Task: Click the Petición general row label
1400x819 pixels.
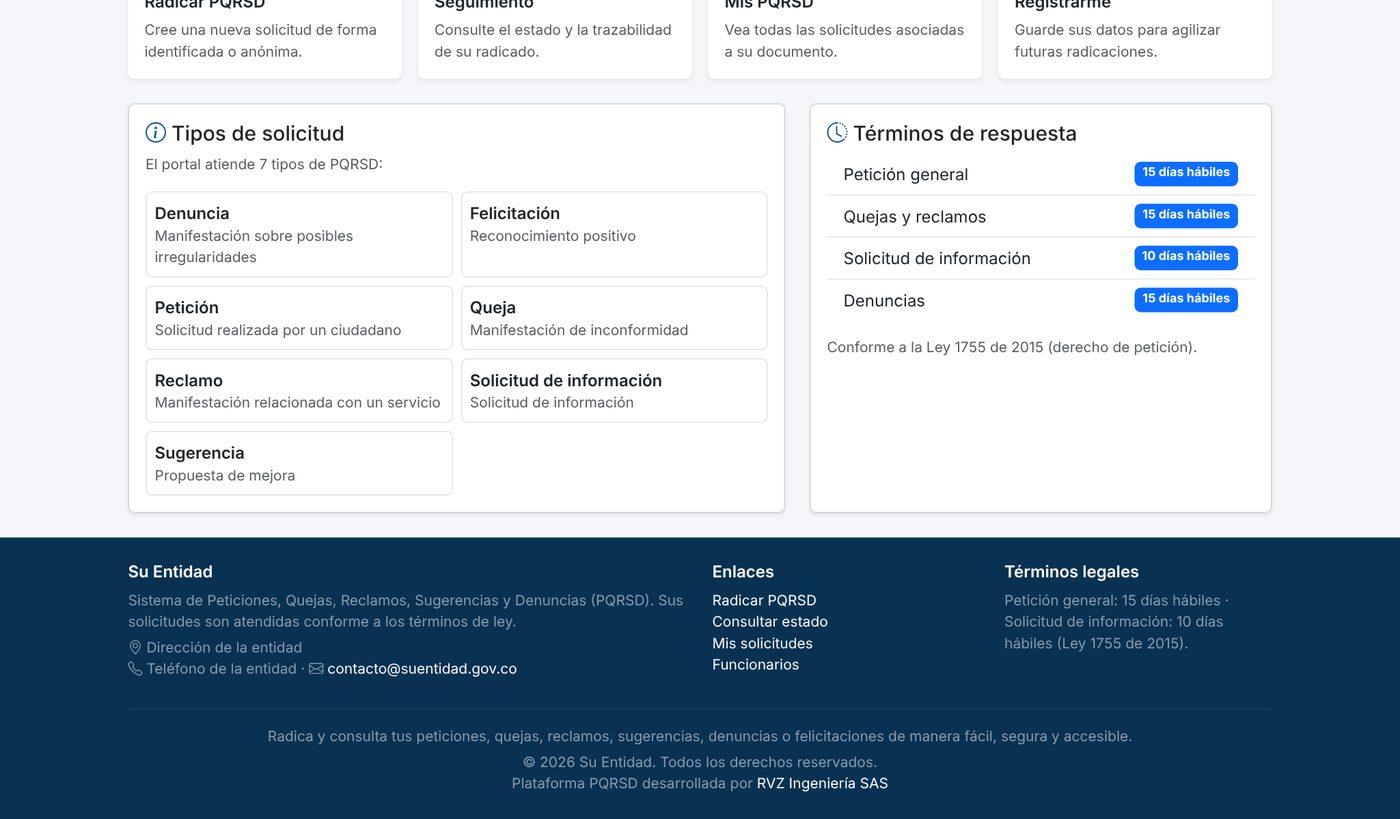Action: (x=906, y=175)
